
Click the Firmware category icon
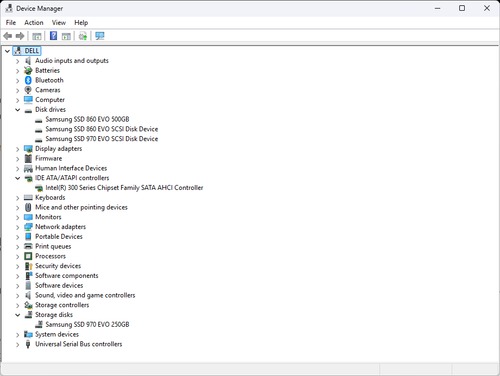click(28, 158)
